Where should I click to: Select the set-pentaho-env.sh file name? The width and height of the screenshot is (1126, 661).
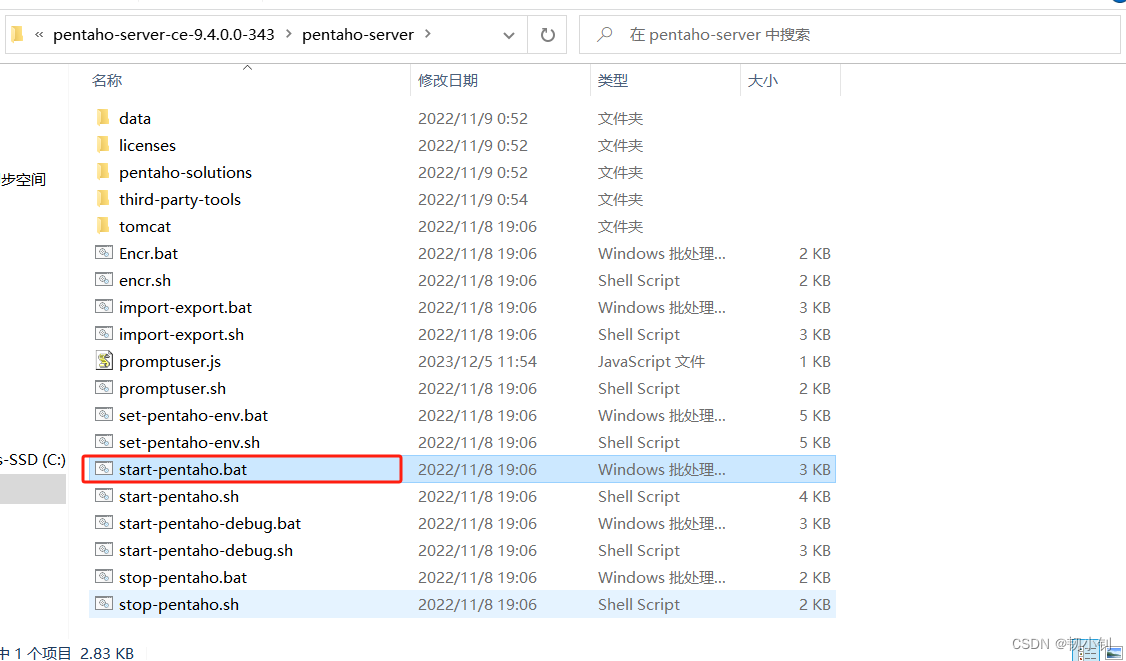[190, 443]
